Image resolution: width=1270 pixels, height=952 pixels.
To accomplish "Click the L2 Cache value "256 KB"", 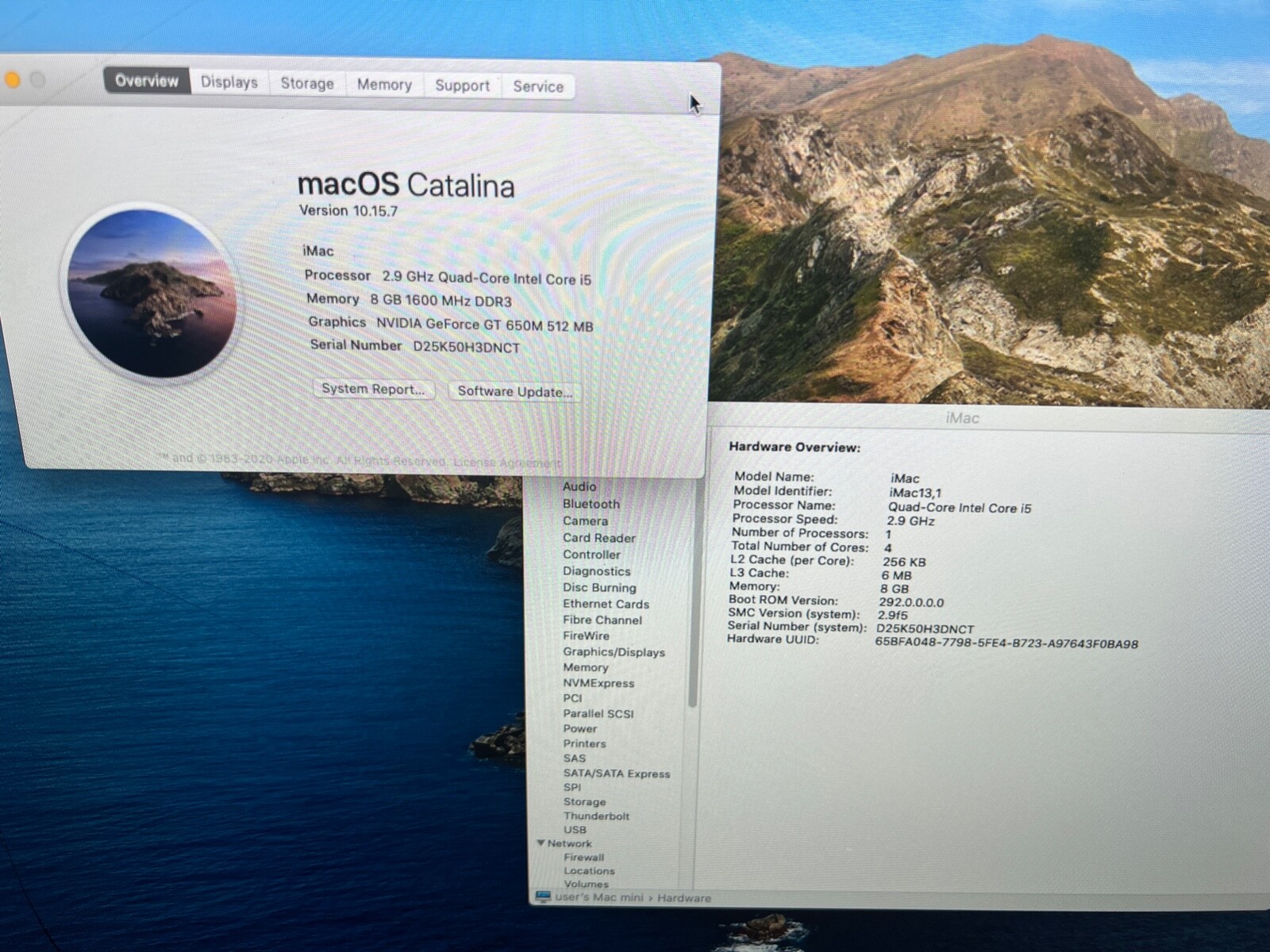I will point(904,562).
